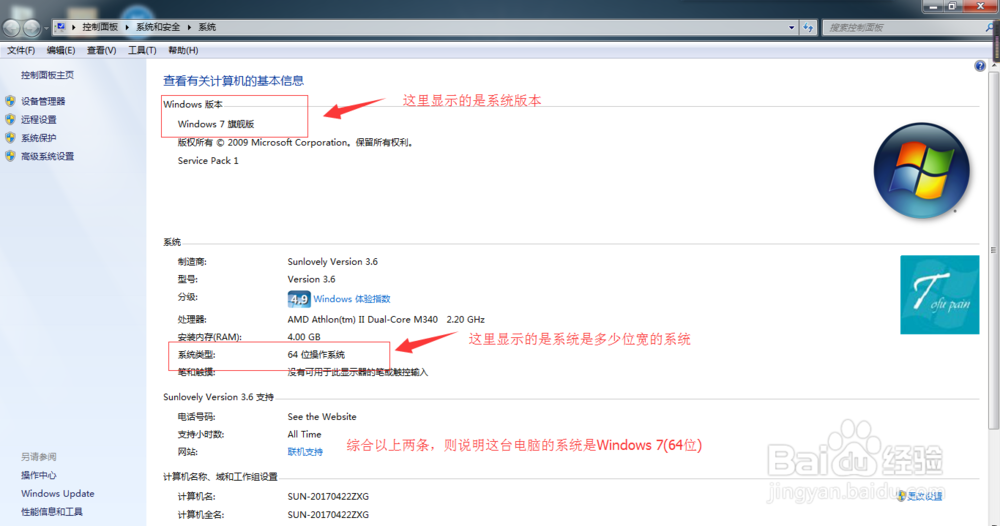Open 性能信息和工具 link
This screenshot has height=526, width=1000.
point(52,512)
